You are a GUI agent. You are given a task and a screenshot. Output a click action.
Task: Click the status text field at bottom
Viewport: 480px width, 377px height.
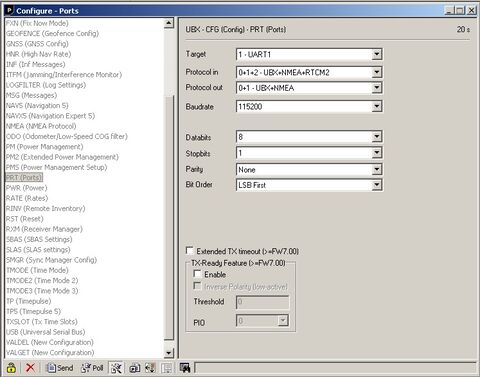click(335, 368)
